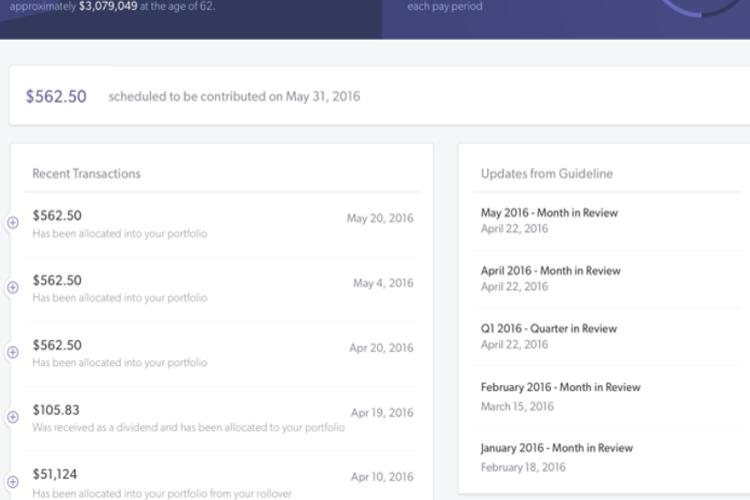This screenshot has width=750, height=500.
Task: Expand the May 4, 2016 transaction plus icon
Action: 13,288
